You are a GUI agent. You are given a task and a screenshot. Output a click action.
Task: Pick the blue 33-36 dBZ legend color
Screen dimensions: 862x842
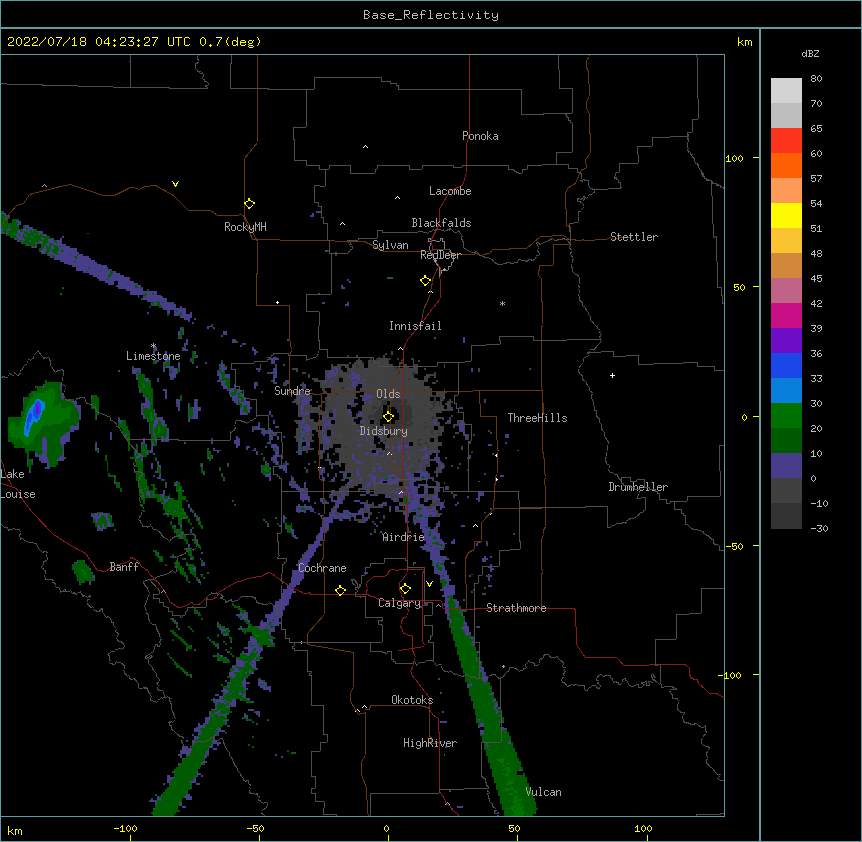click(786, 365)
